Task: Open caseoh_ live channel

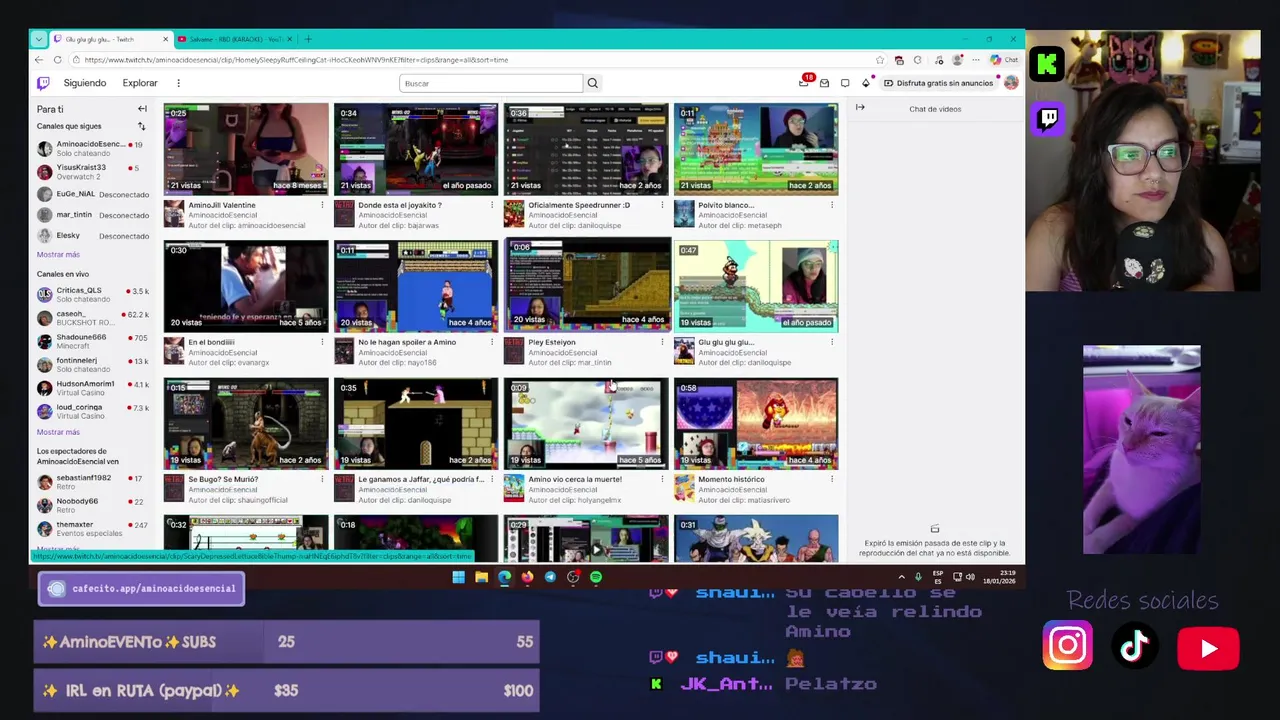Action: coord(92,318)
